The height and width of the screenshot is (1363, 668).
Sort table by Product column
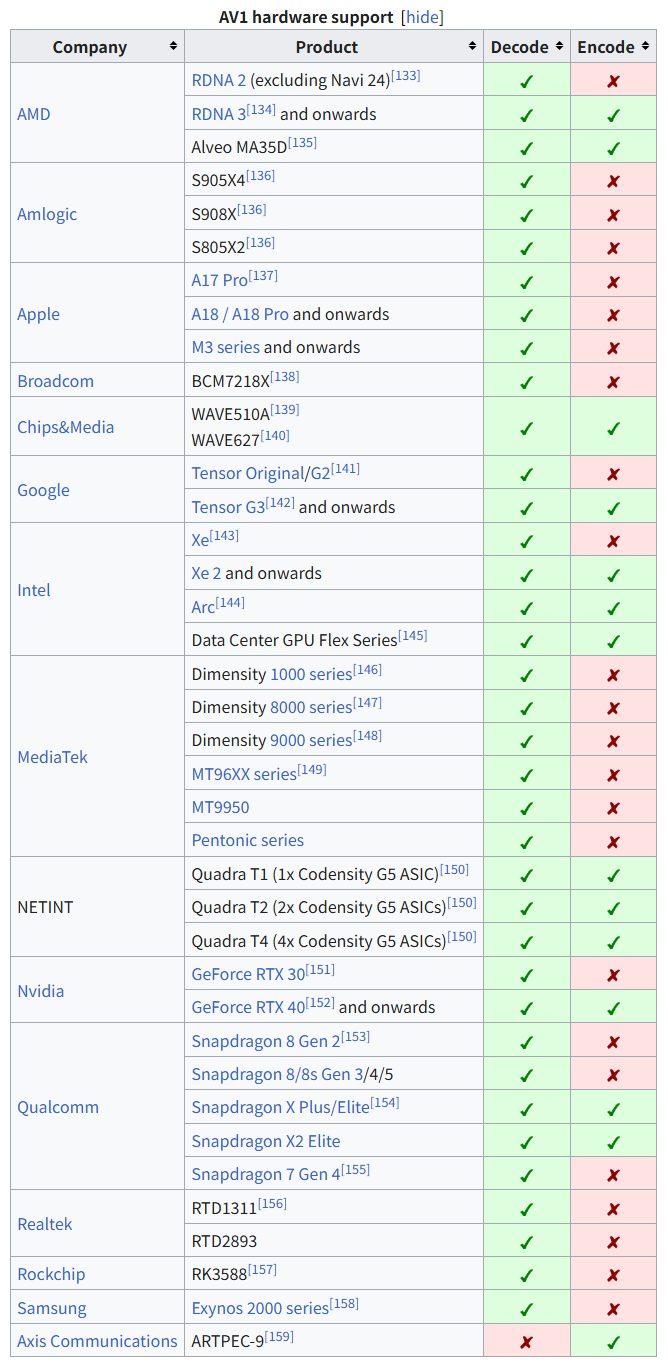pos(472,47)
